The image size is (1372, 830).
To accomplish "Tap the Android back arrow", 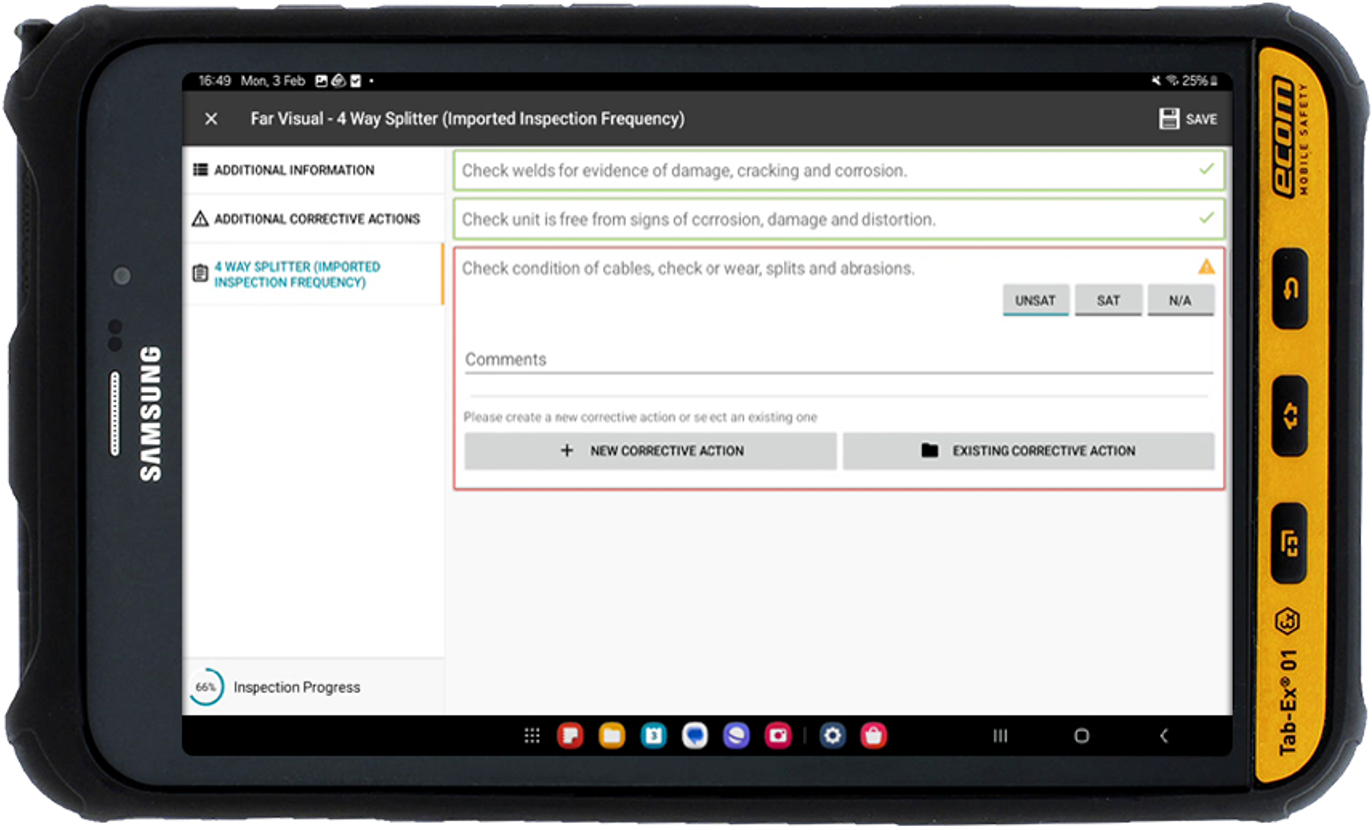I will [1163, 736].
